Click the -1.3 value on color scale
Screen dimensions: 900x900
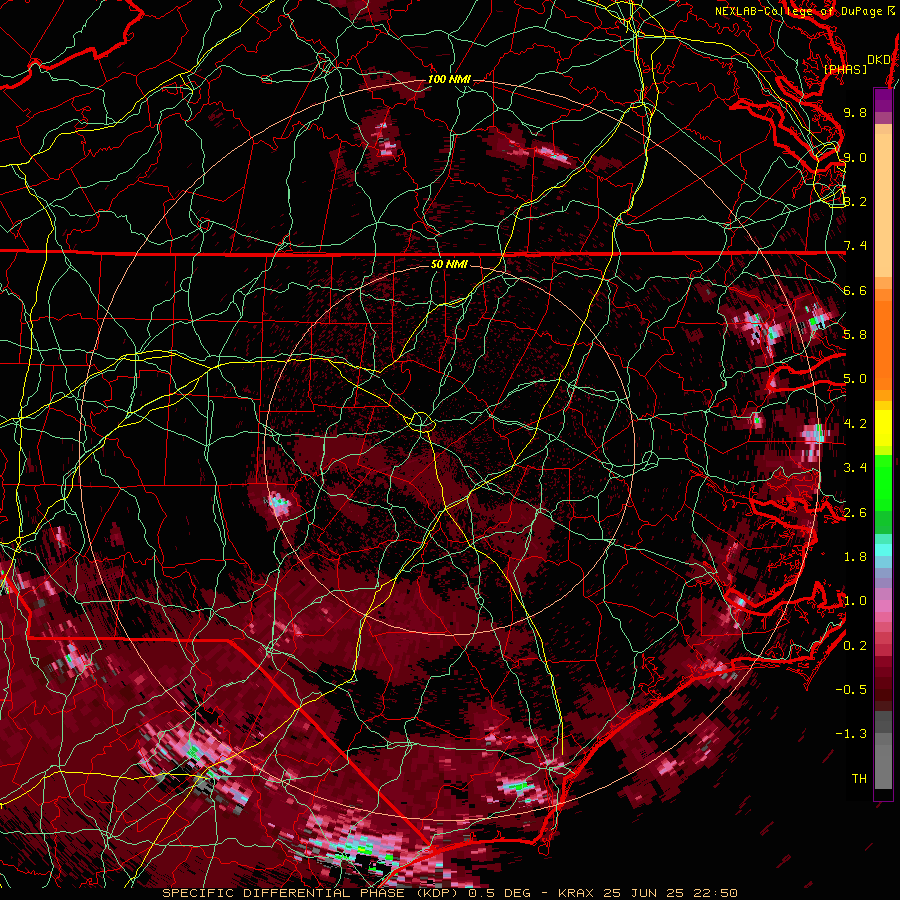[x=851, y=734]
